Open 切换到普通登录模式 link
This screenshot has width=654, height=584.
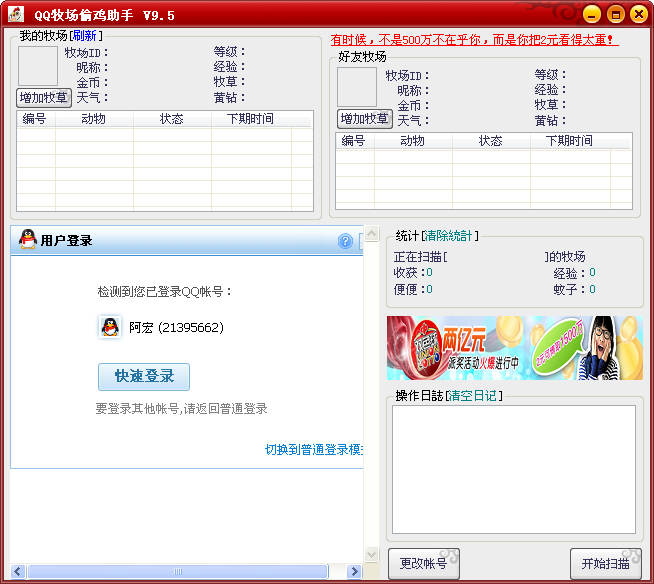tap(314, 450)
